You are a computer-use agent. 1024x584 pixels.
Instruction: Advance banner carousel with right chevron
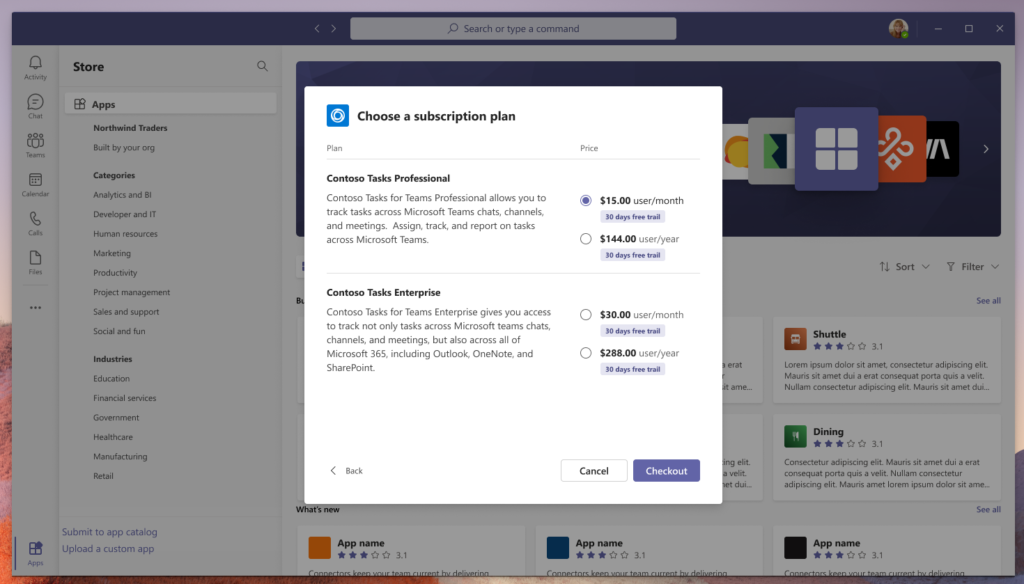tap(985, 149)
